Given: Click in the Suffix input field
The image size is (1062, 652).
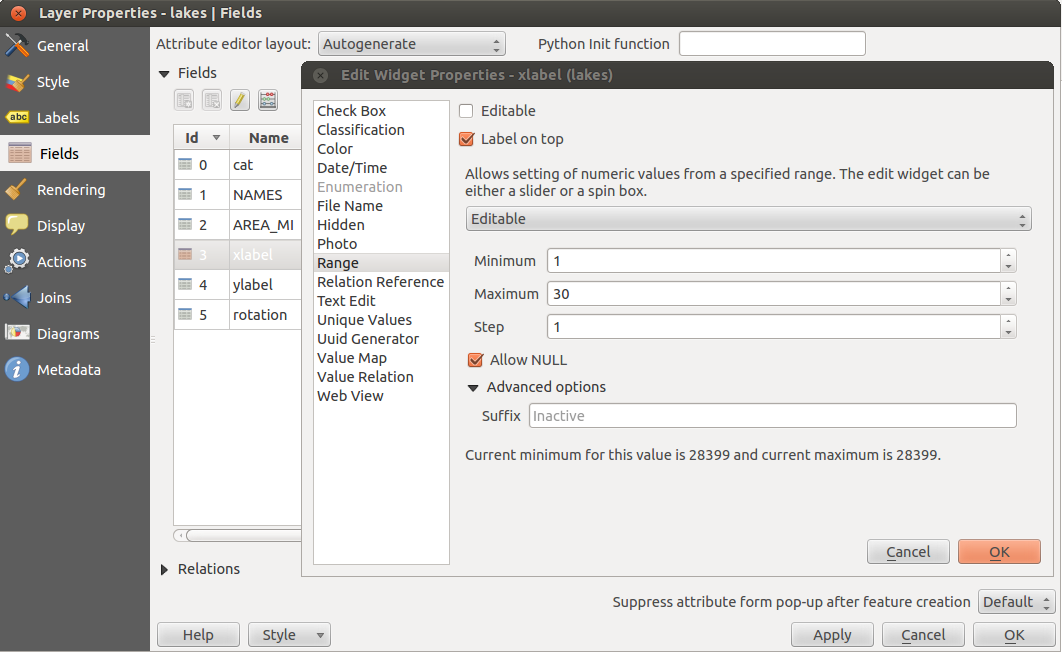Looking at the screenshot, I should pos(772,416).
